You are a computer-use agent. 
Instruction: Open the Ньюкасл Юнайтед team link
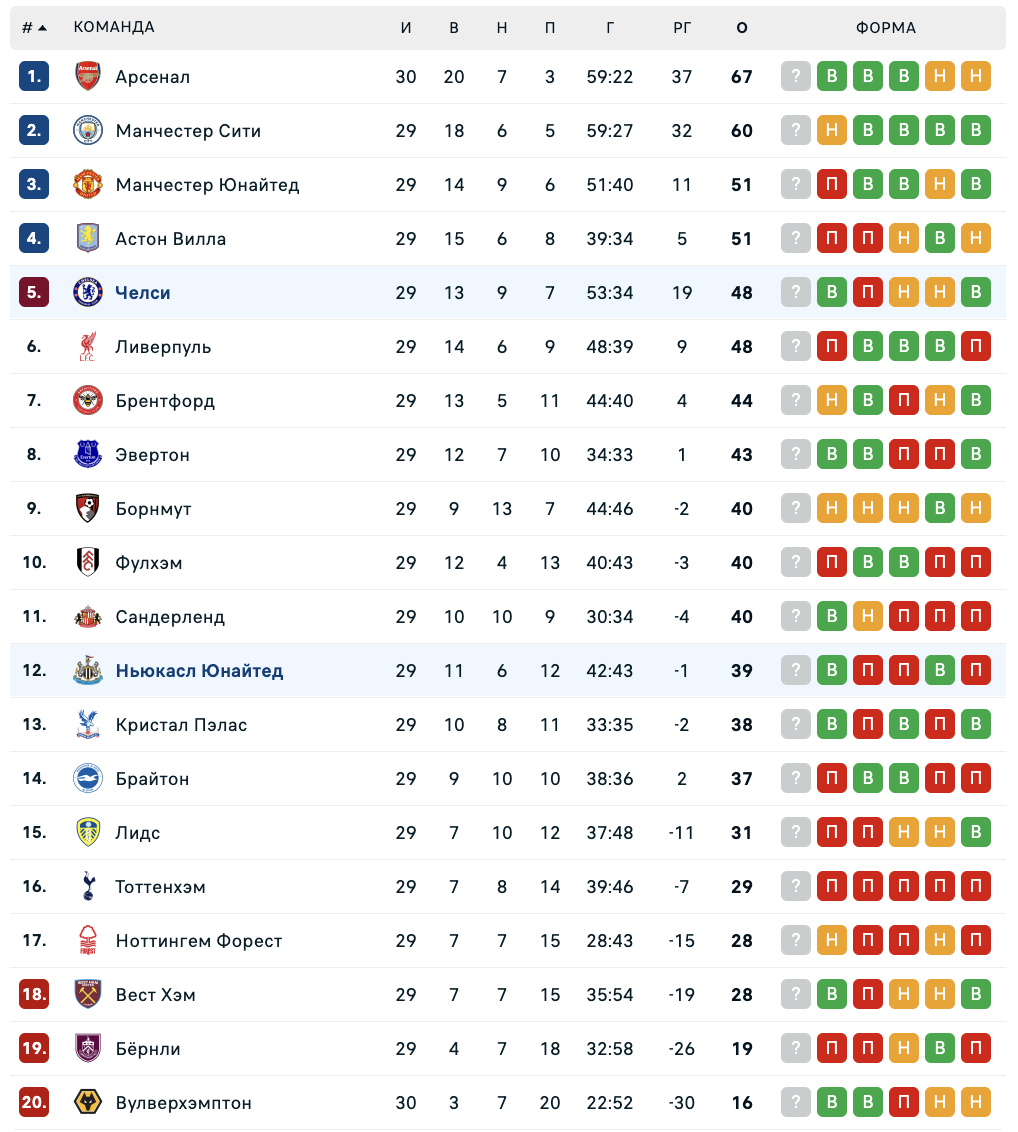coord(199,671)
